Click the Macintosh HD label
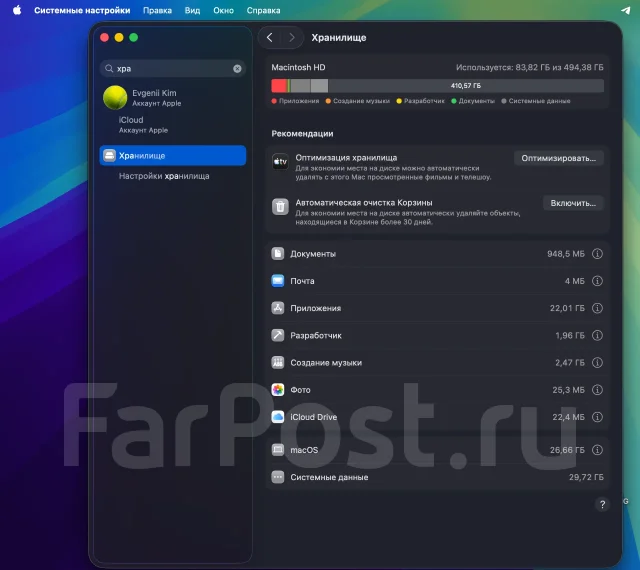This screenshot has width=640, height=570. 298,67
